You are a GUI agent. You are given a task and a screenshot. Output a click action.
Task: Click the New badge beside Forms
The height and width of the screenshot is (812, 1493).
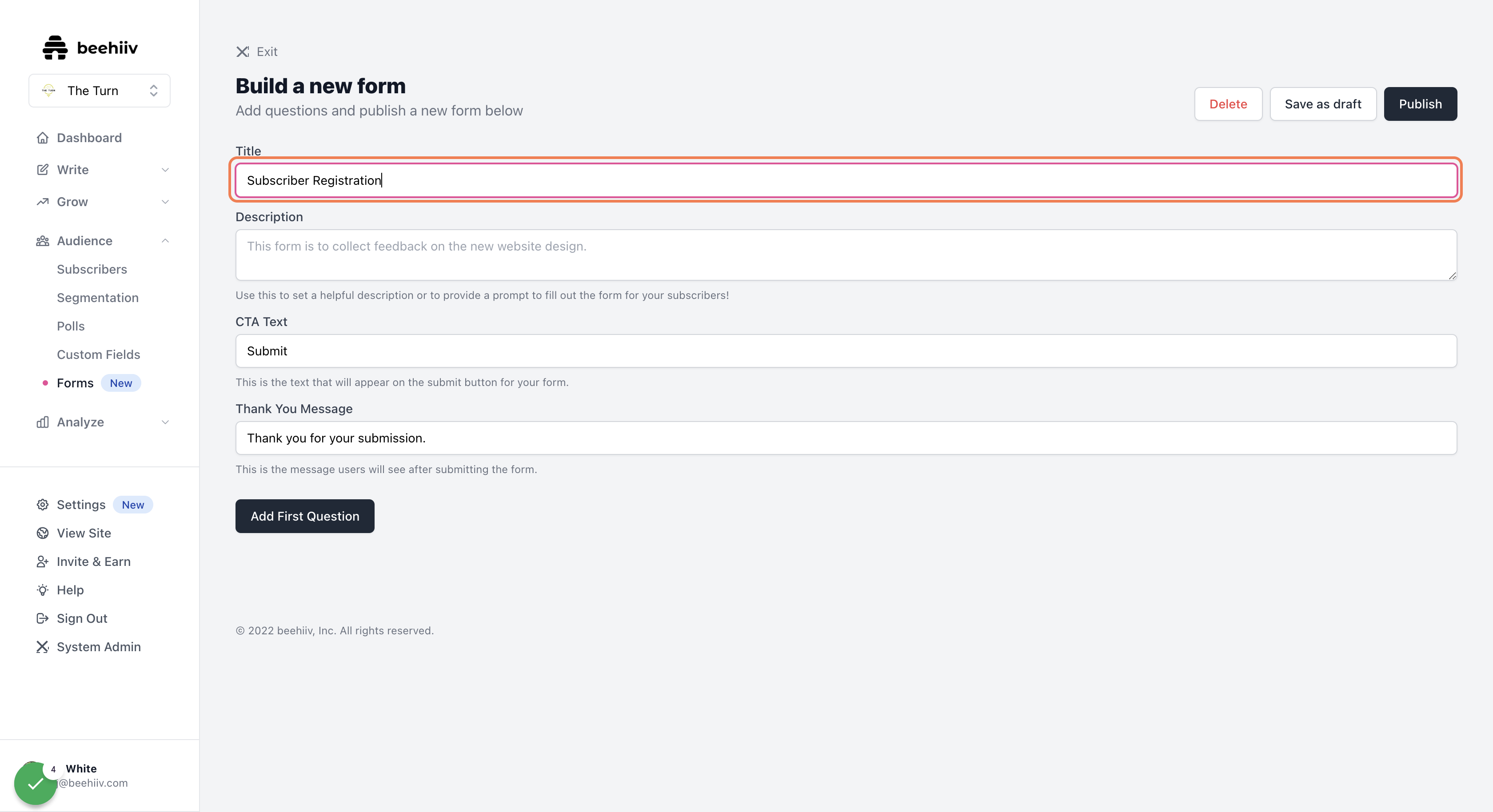tap(121, 383)
